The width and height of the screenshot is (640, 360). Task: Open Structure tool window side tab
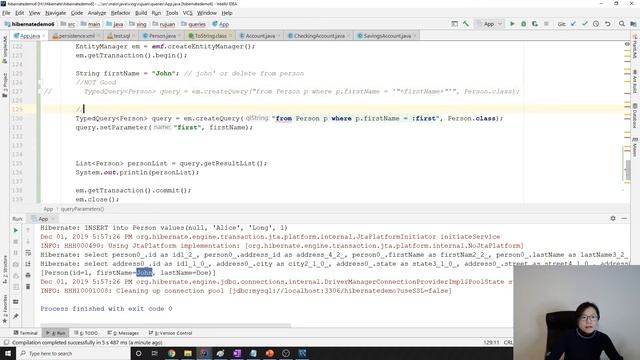point(5,269)
